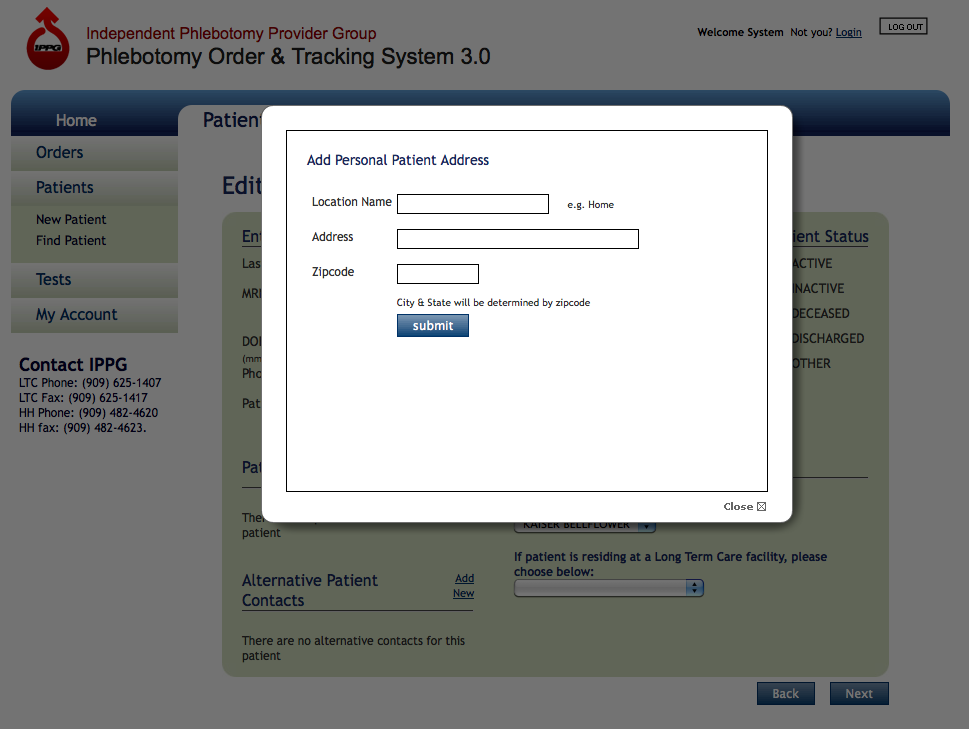969x729 pixels.
Task: Go to My Account
Action: (77, 315)
